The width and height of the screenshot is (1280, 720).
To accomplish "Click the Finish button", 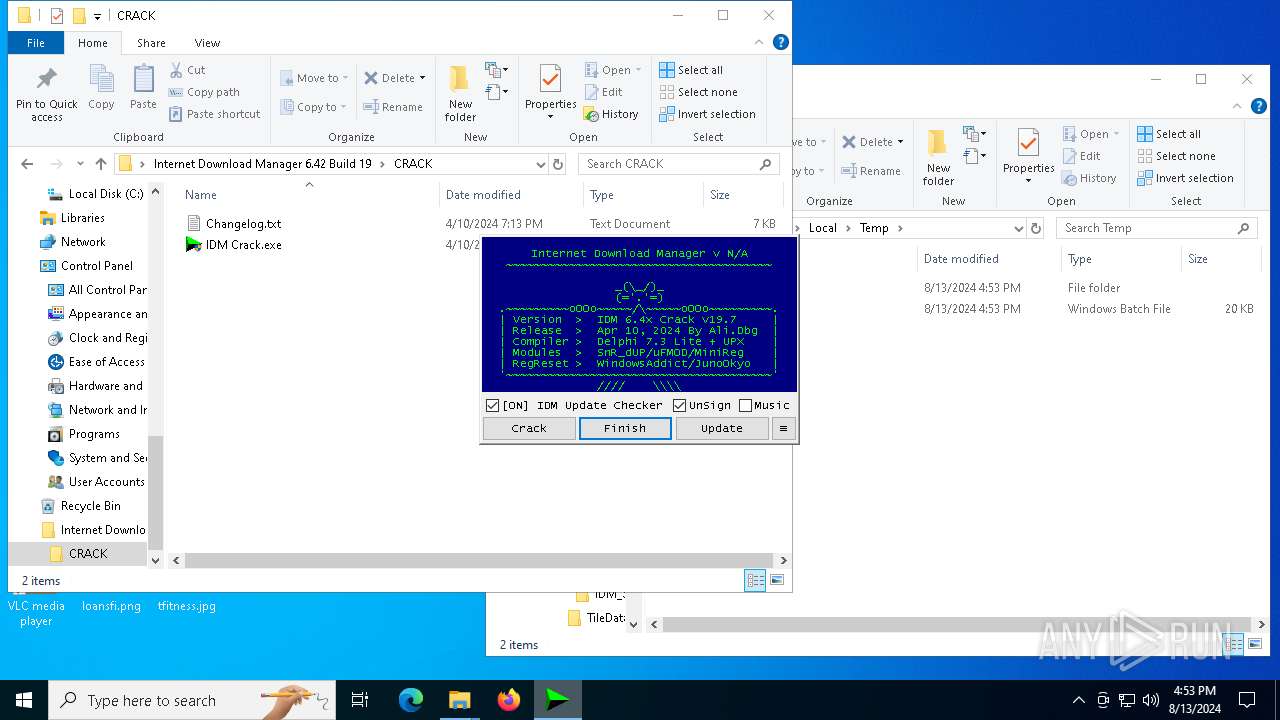I will coord(625,428).
